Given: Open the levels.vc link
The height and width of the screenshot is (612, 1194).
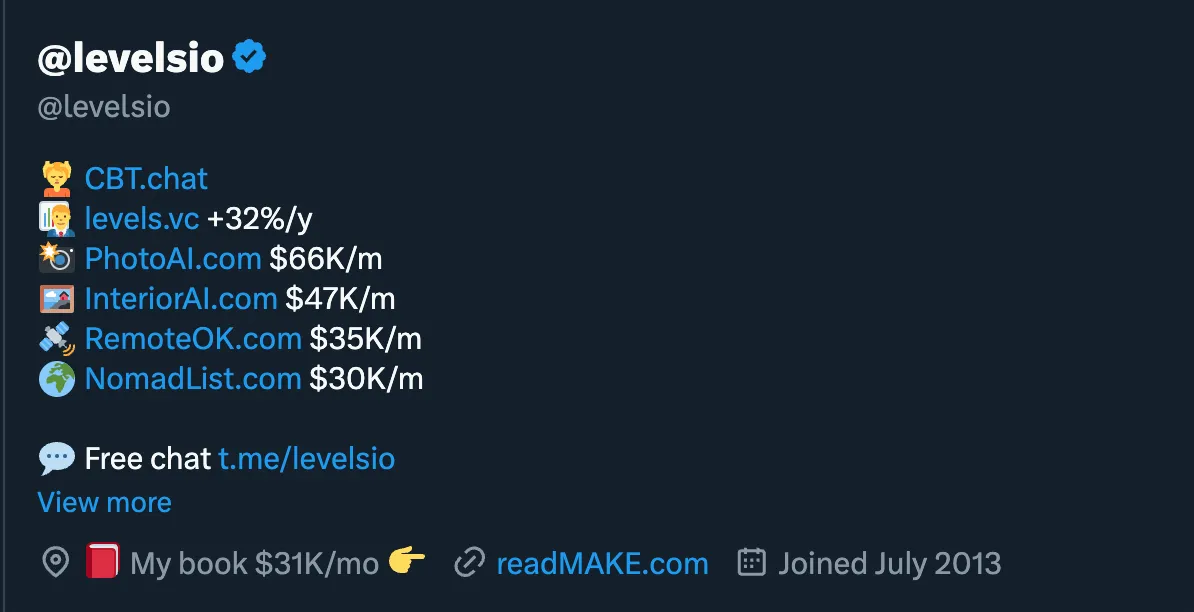Looking at the screenshot, I should pyautogui.click(x=142, y=219).
